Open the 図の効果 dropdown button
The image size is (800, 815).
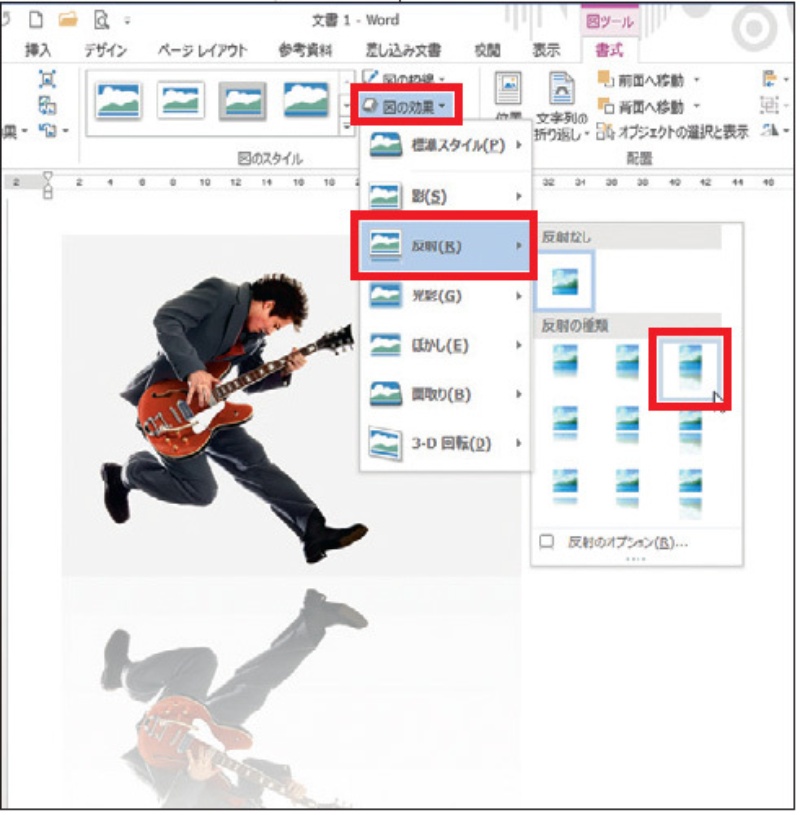coord(405,104)
